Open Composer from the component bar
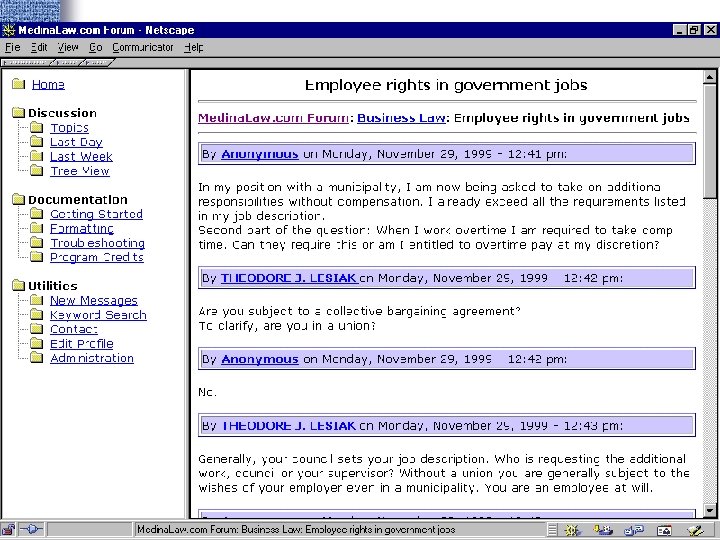Viewport: 720px width, 540px height. [696, 530]
